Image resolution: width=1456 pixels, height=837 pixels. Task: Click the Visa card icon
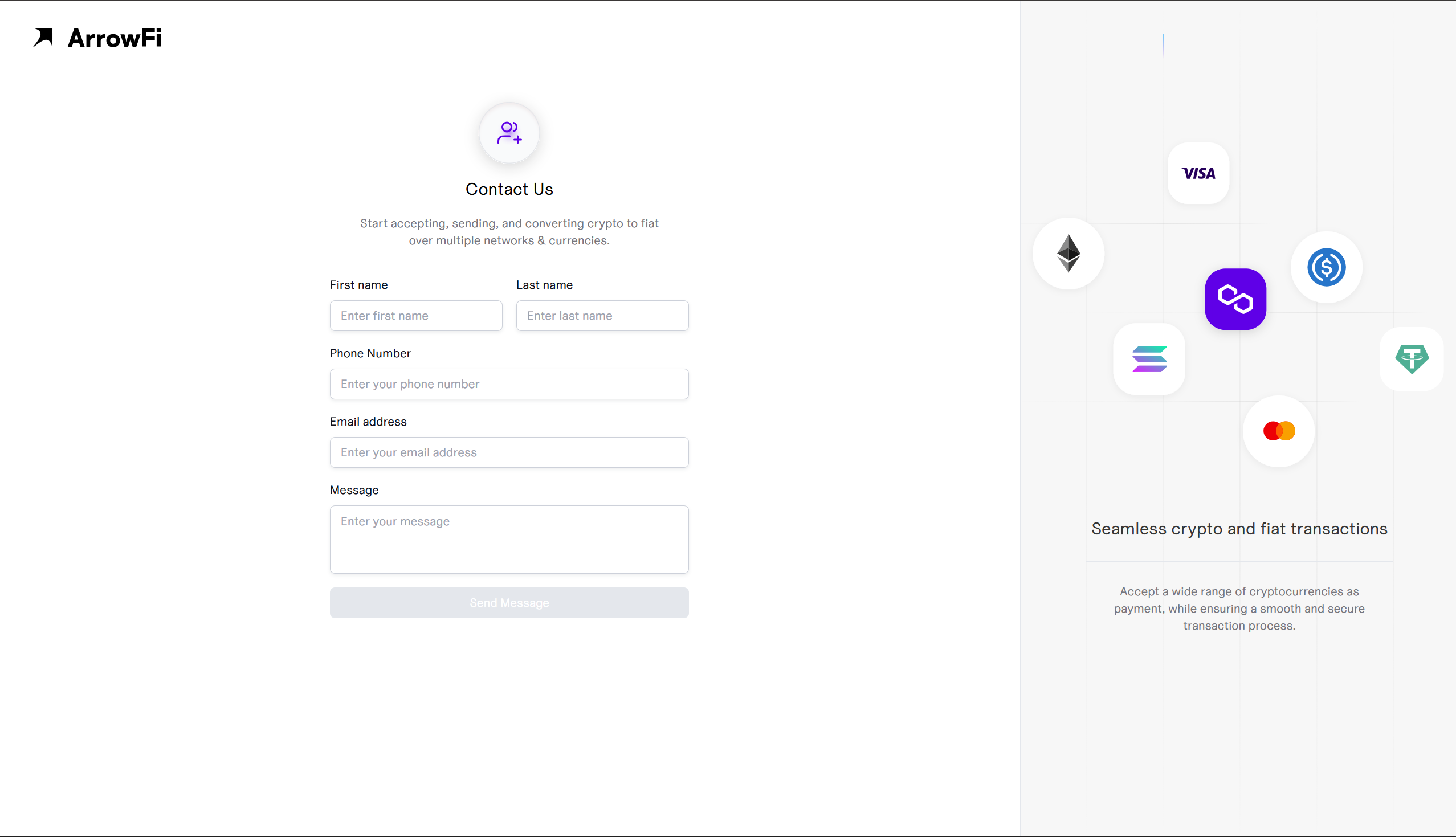tap(1198, 174)
